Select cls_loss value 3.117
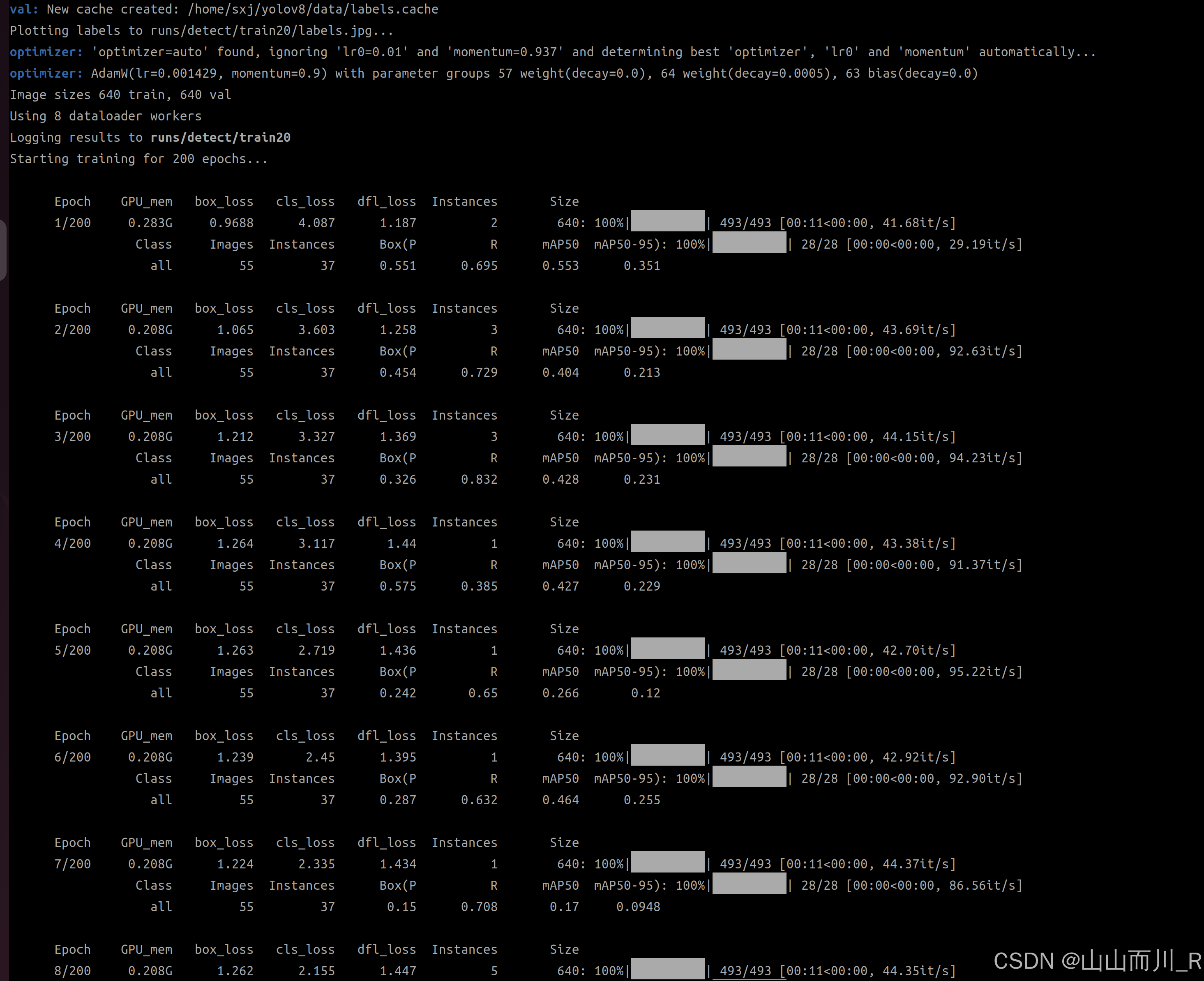Image resolution: width=1204 pixels, height=981 pixels. coord(316,544)
